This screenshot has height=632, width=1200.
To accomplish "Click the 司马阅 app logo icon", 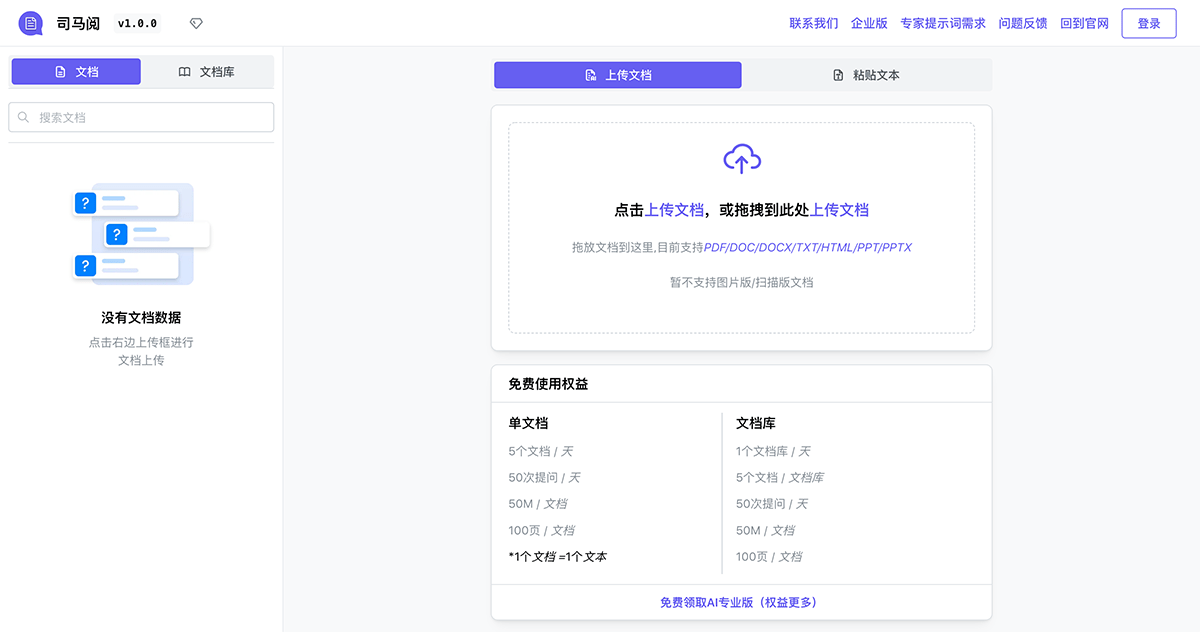I will [29, 22].
